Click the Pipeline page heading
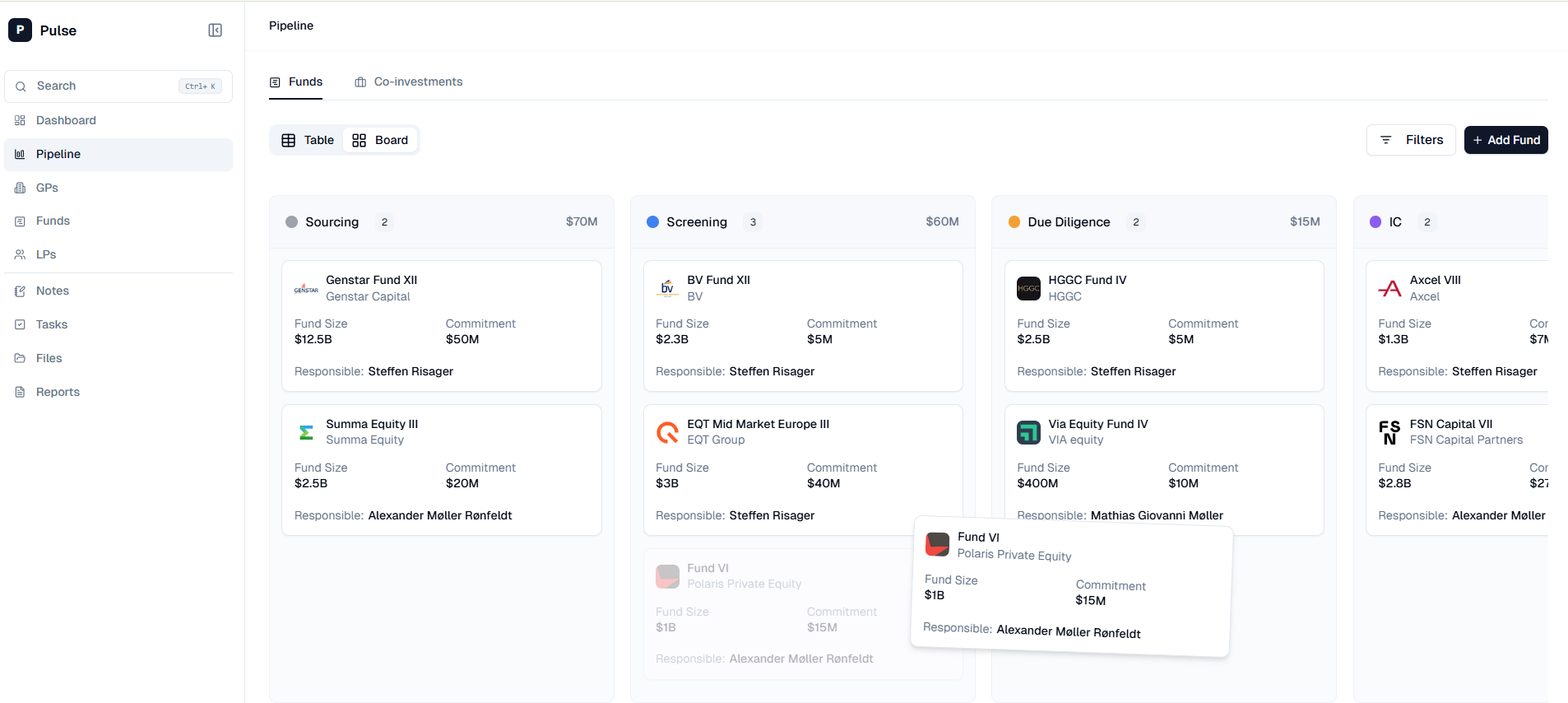The width and height of the screenshot is (1568, 703). click(291, 26)
